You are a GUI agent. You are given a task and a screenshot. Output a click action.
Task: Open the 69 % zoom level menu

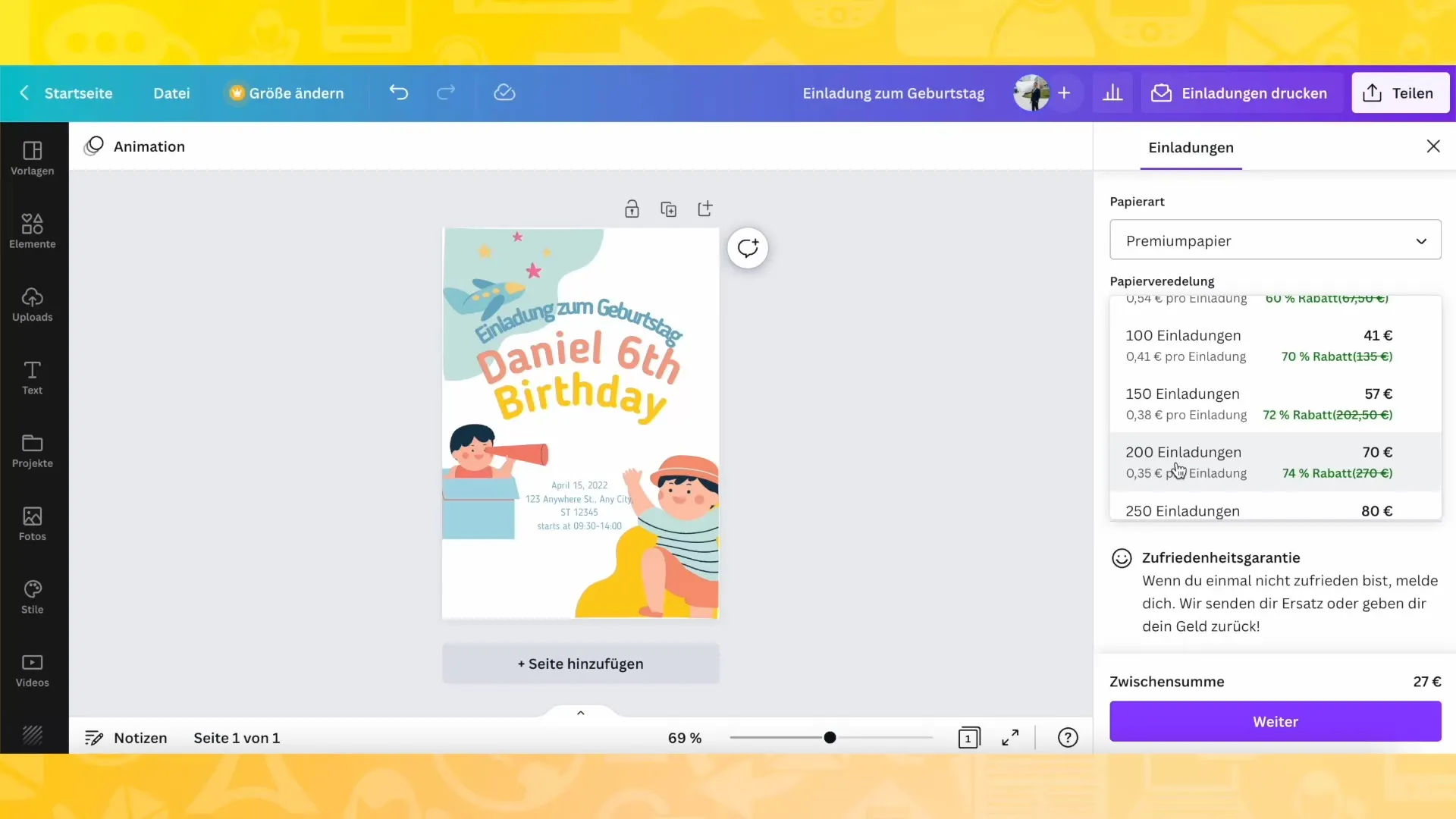685,738
